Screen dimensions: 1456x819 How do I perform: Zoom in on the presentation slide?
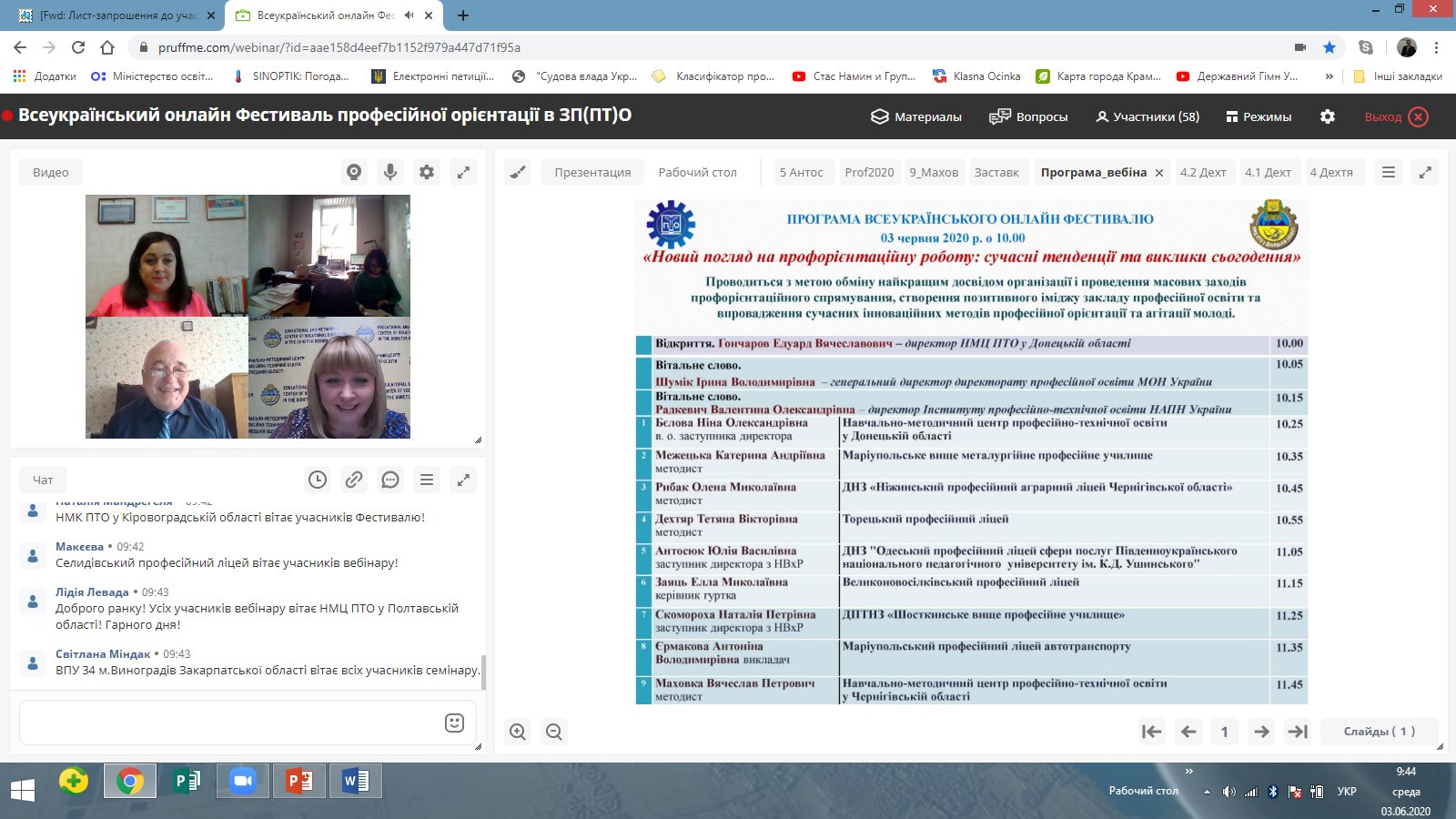point(518,732)
